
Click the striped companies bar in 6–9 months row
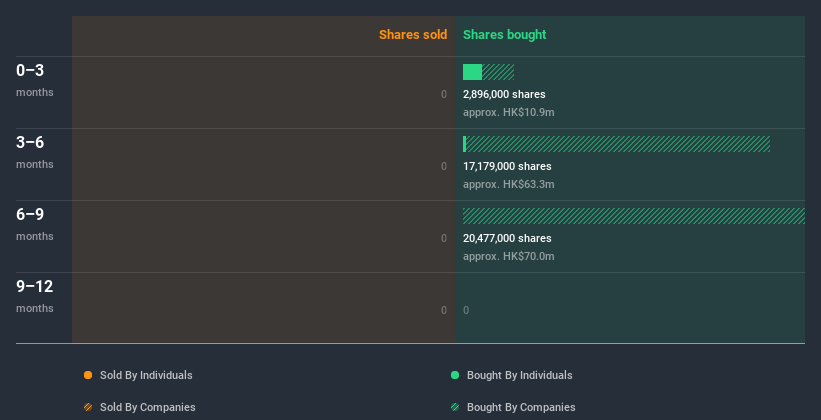pyautogui.click(x=634, y=216)
